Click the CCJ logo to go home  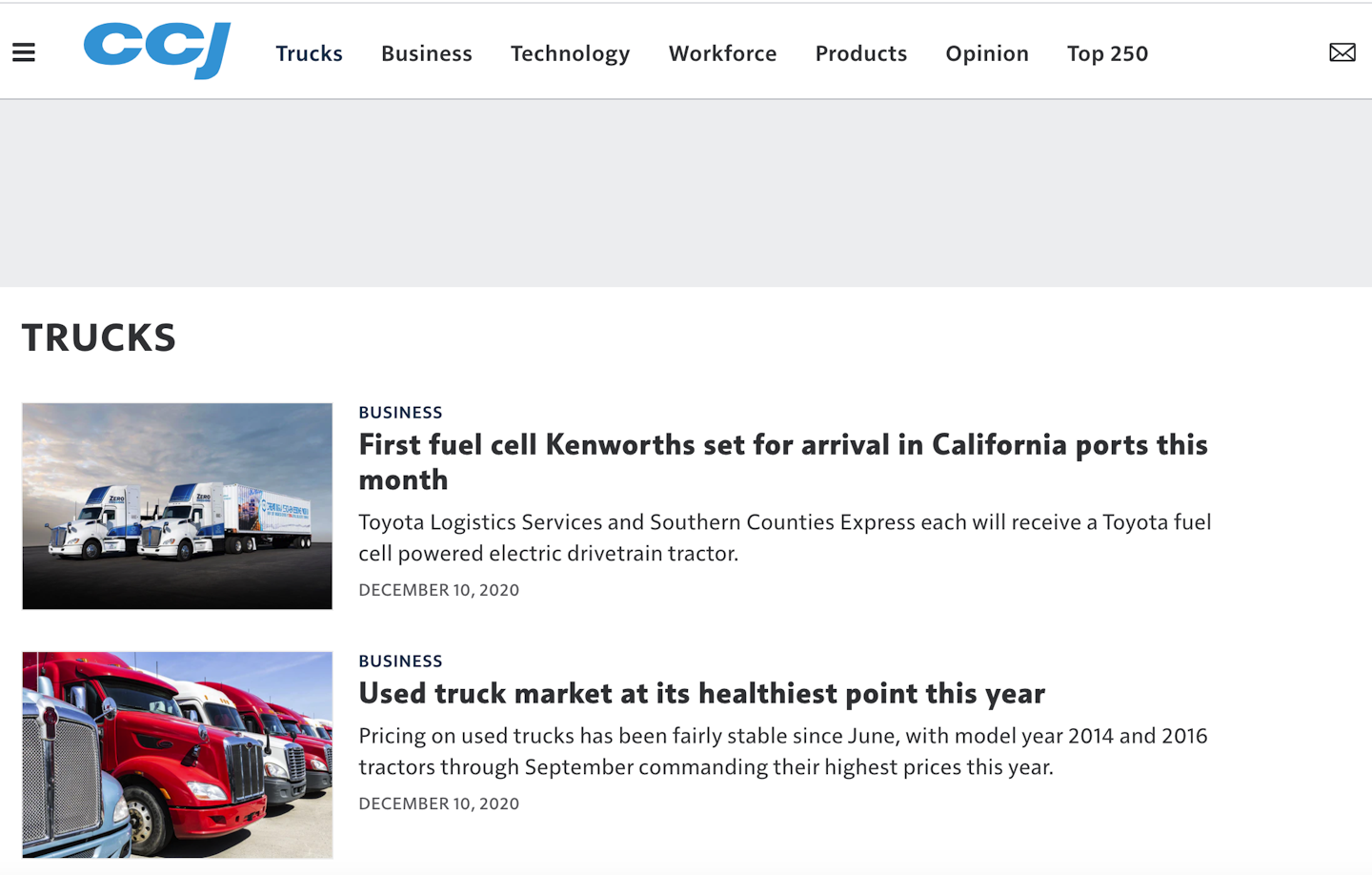pyautogui.click(x=155, y=50)
